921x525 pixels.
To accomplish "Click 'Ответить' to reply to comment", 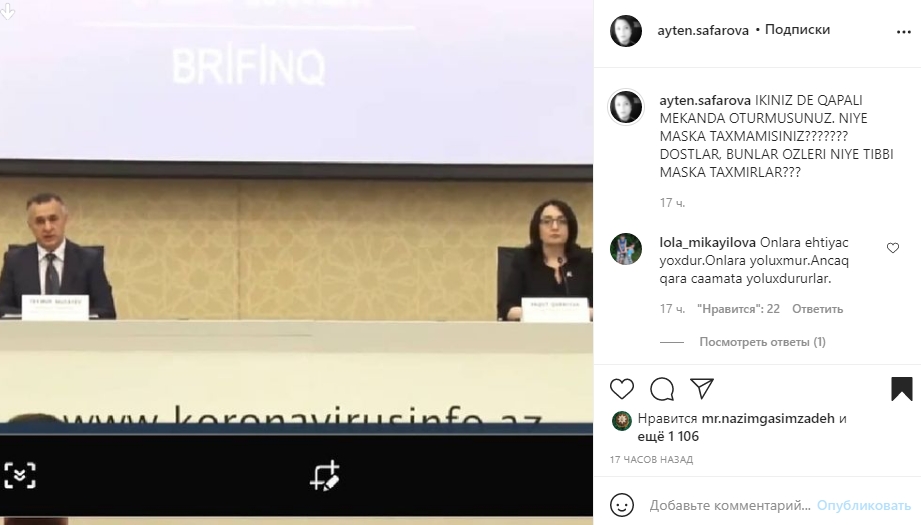I will [817, 309].
